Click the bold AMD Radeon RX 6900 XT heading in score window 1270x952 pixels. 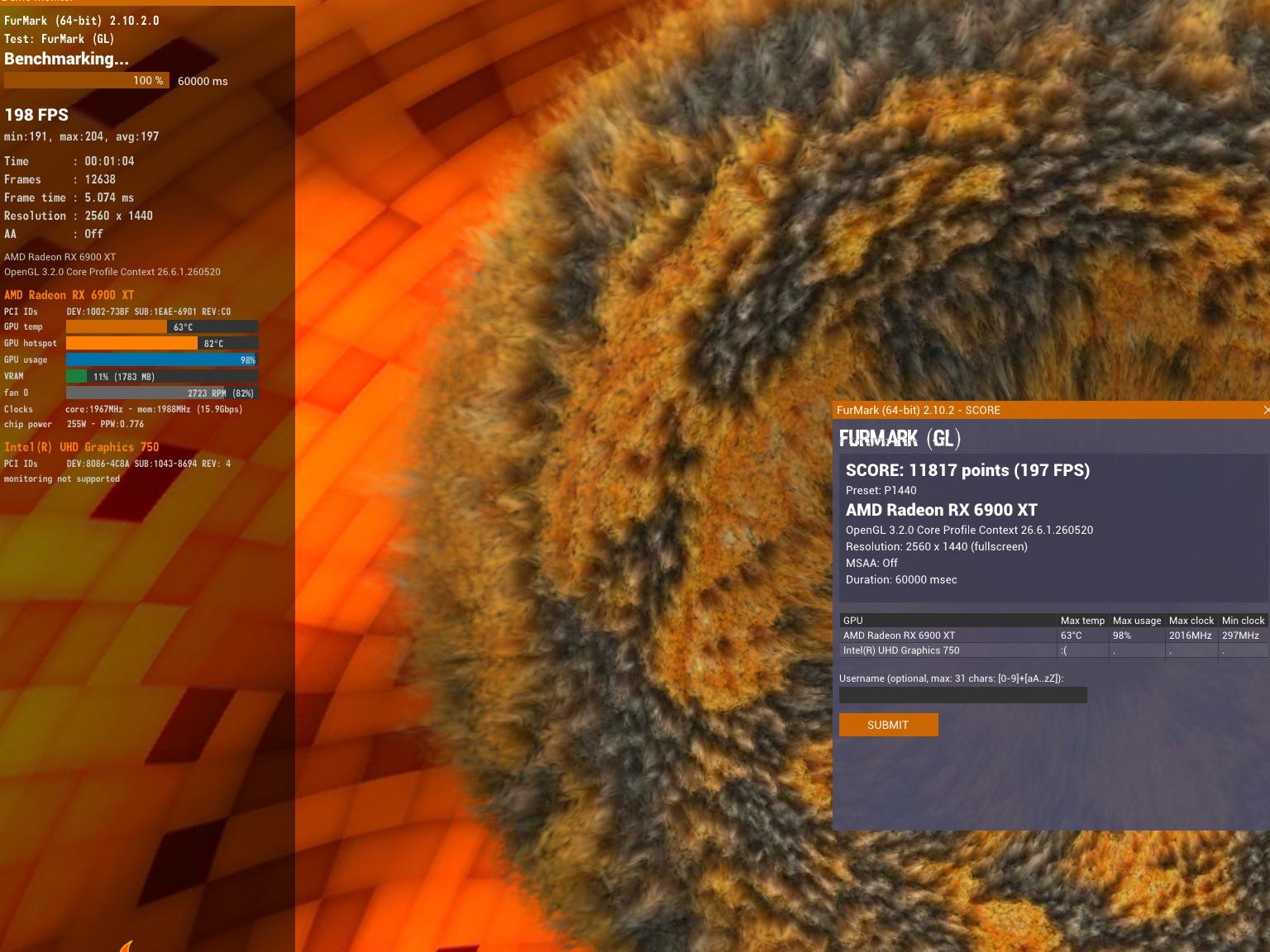(x=941, y=510)
